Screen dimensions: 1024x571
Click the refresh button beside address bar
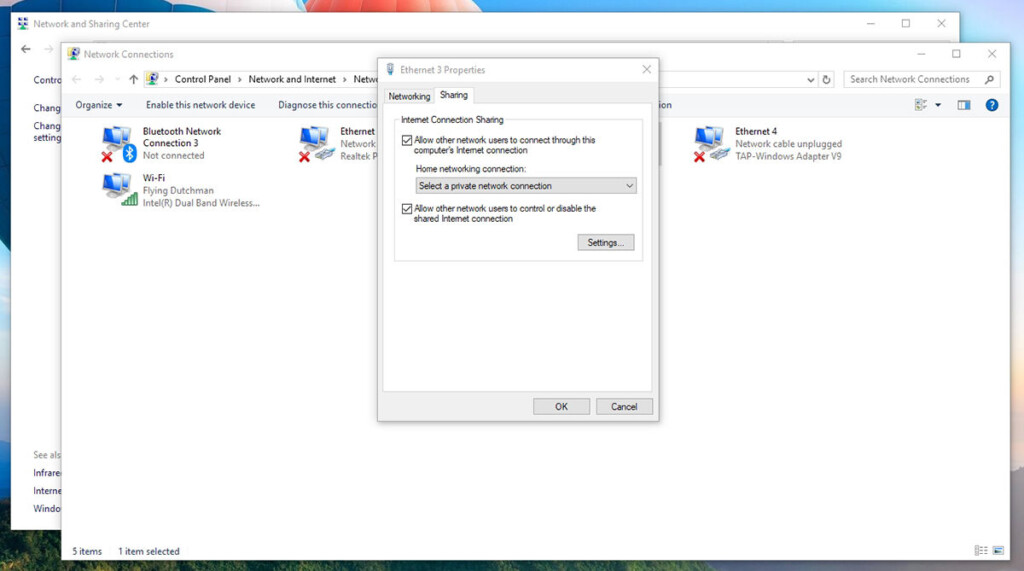point(826,80)
